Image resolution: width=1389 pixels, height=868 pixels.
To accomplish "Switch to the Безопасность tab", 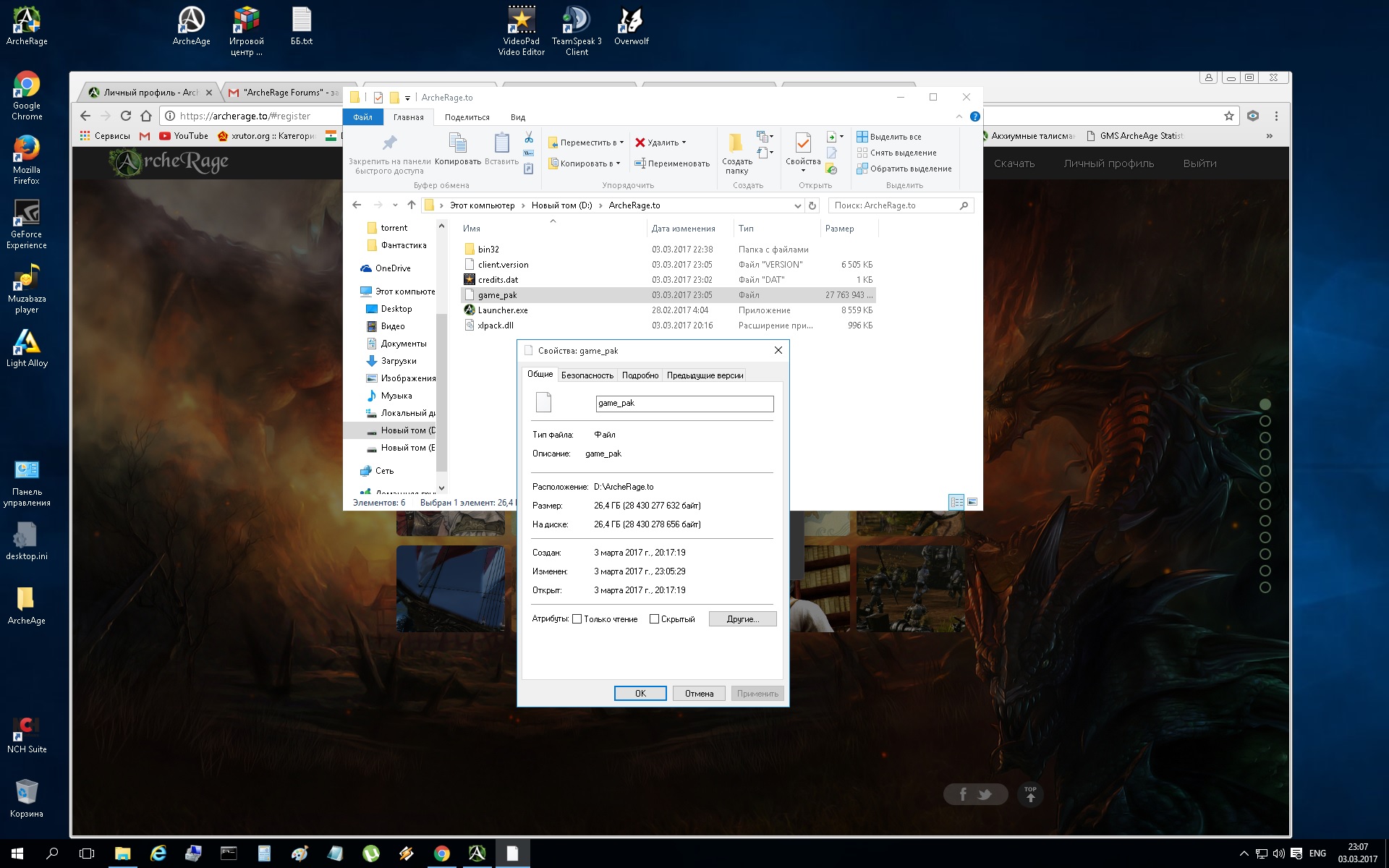I will (587, 374).
